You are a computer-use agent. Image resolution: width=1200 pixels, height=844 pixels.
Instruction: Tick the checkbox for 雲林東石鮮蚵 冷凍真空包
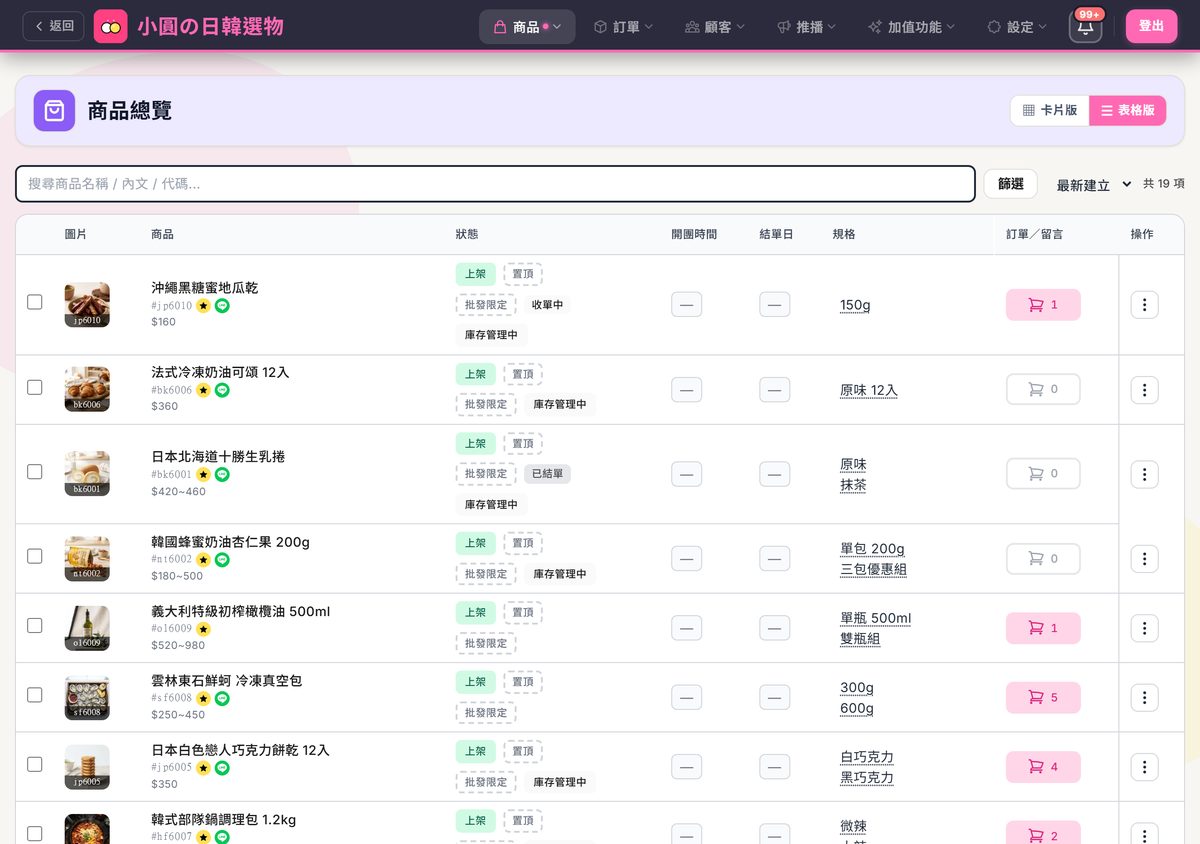coord(35,695)
